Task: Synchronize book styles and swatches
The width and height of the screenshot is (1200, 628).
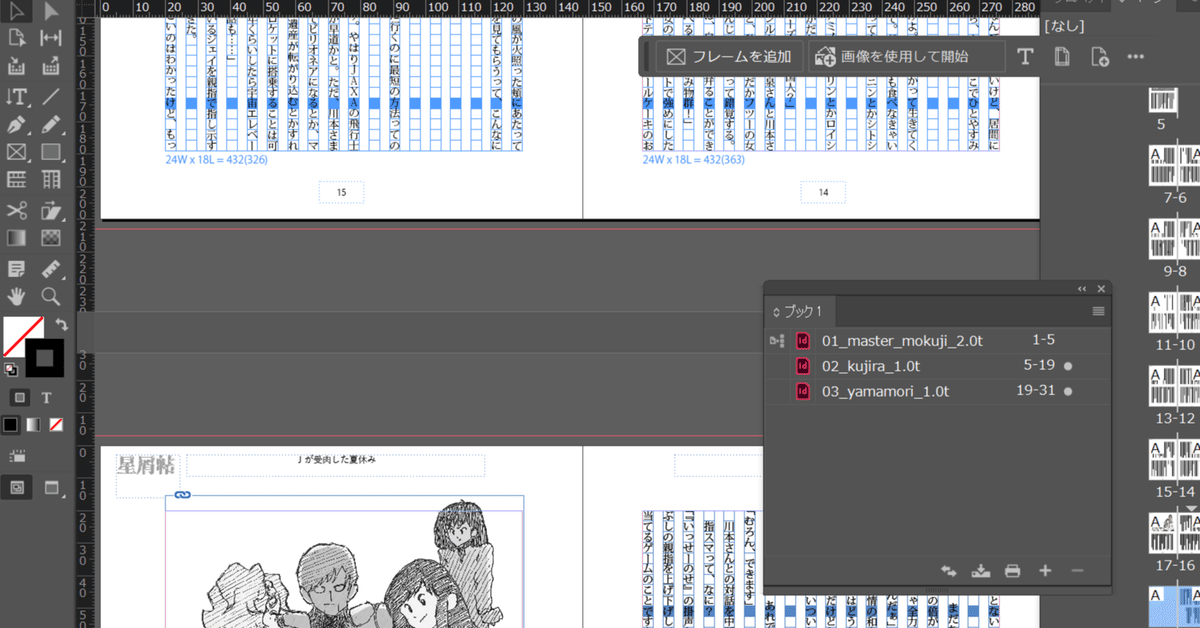Action: tap(949, 571)
